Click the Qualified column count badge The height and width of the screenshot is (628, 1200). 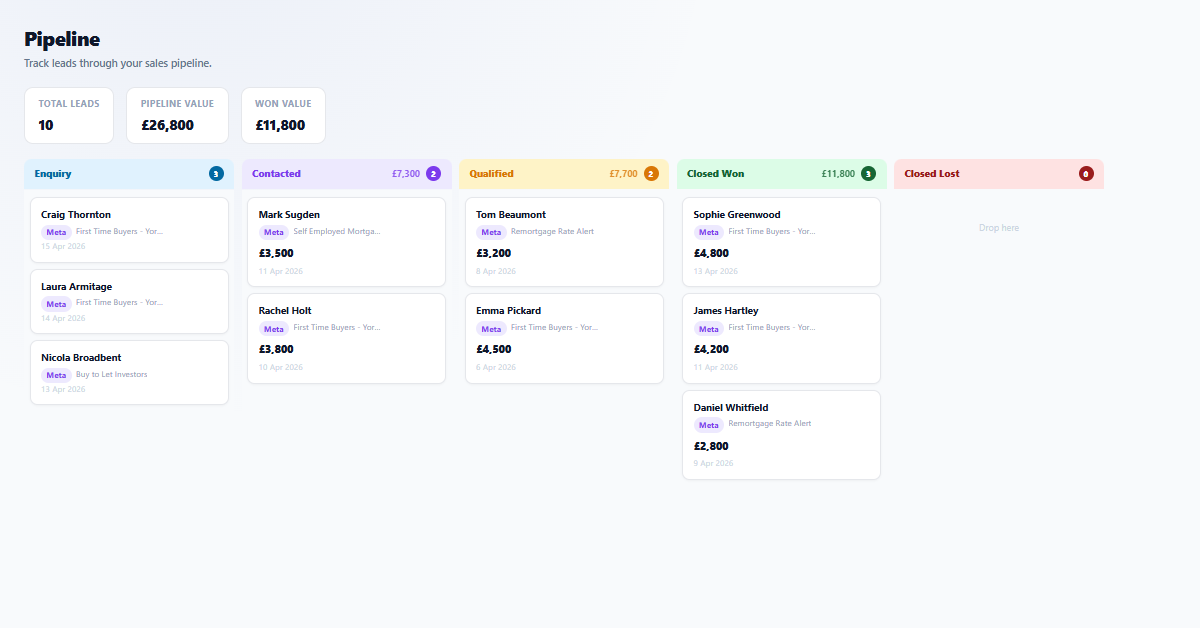(x=651, y=174)
